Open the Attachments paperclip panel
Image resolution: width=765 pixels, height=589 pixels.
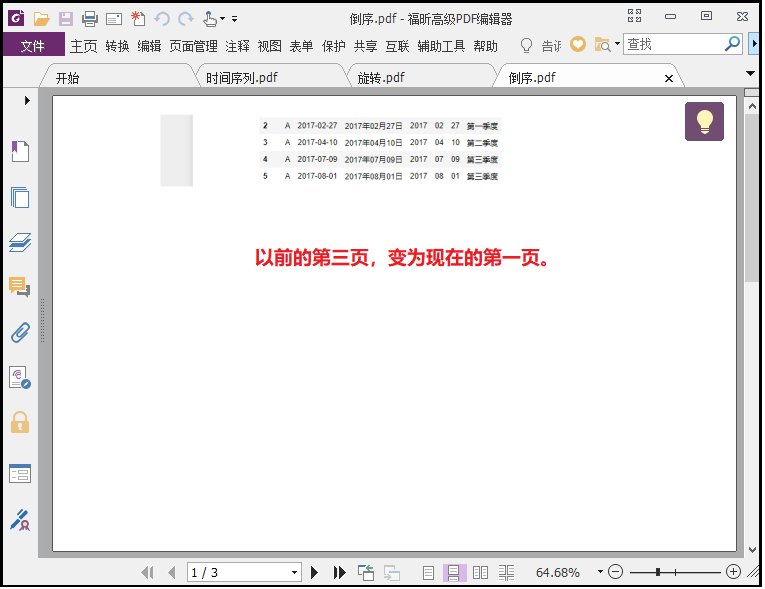point(20,332)
